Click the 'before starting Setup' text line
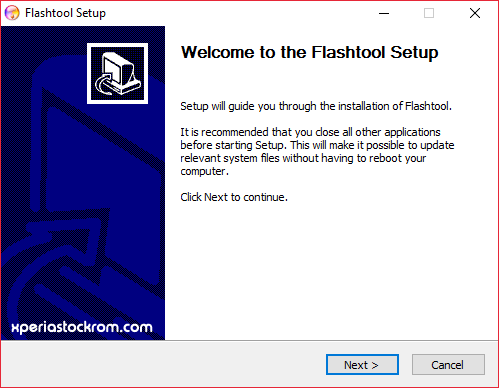The height and width of the screenshot is (388, 499). (317, 145)
